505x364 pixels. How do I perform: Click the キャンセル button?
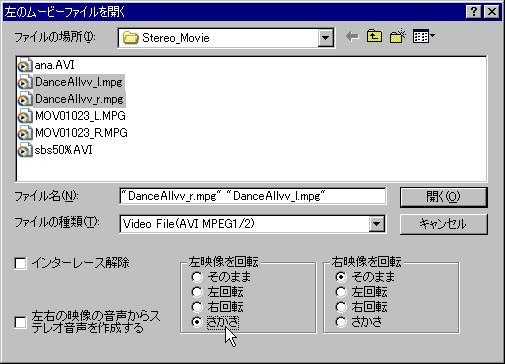click(x=444, y=224)
